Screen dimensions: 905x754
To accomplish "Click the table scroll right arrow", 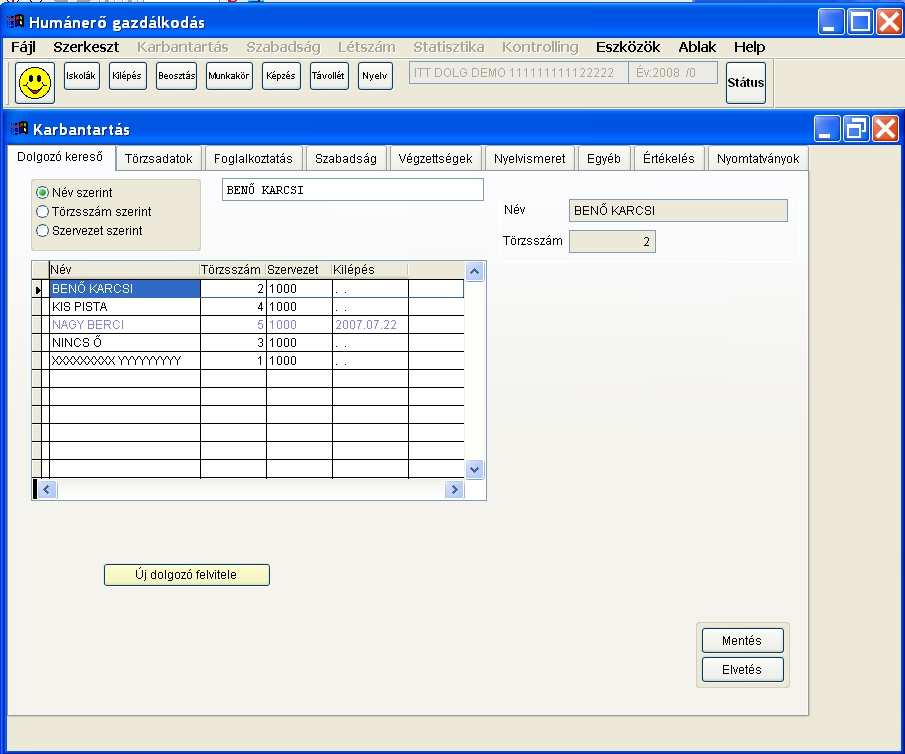I will click(x=454, y=490).
